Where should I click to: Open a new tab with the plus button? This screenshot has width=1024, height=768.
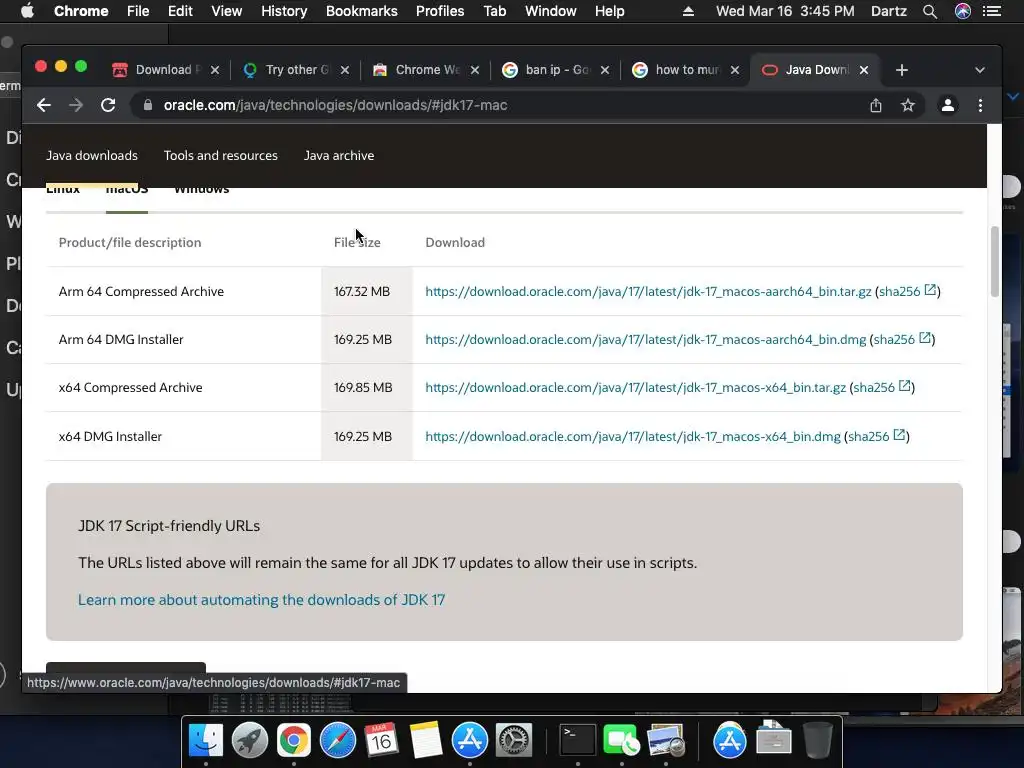click(x=902, y=70)
